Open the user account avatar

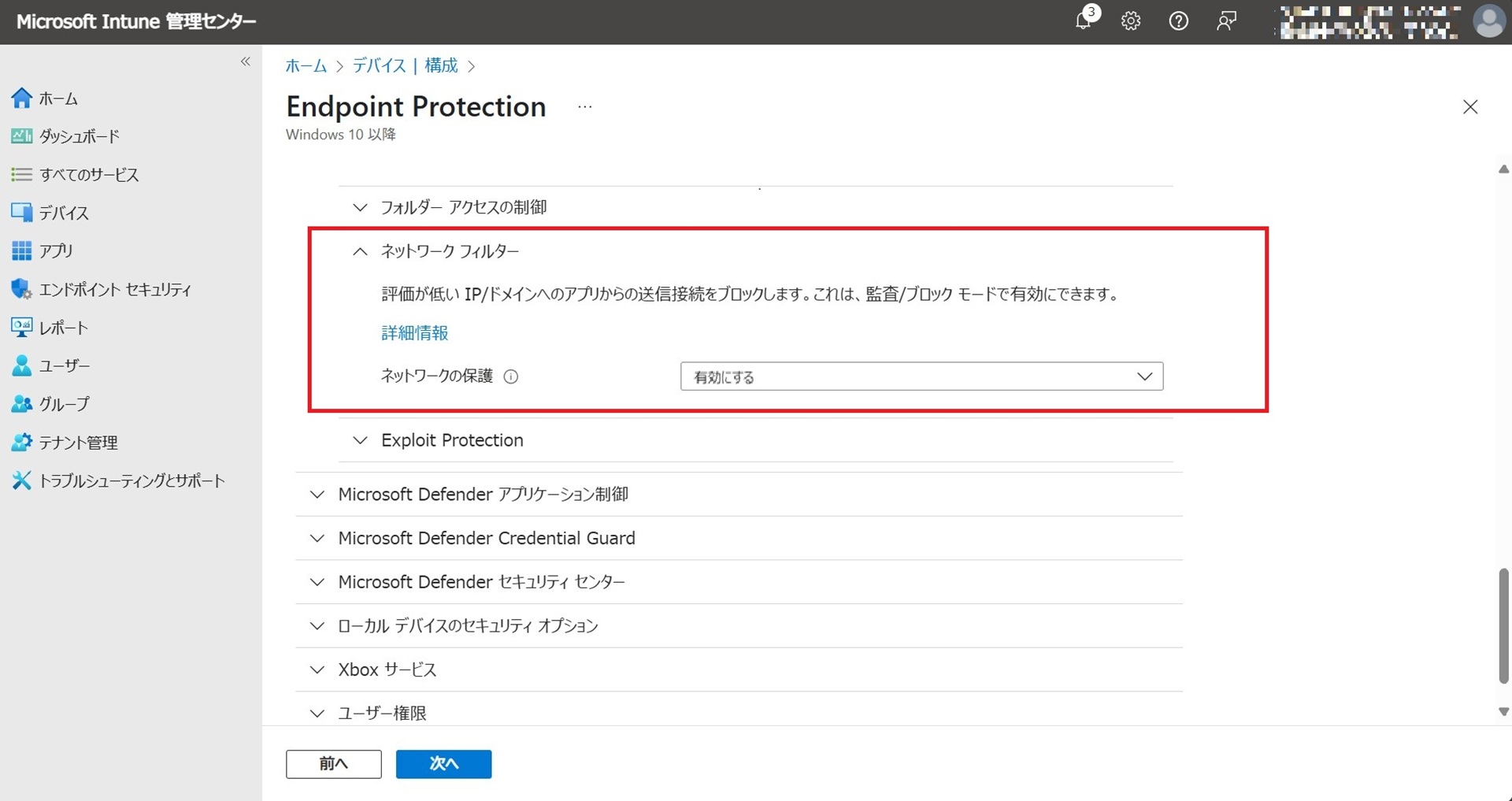[1488, 21]
